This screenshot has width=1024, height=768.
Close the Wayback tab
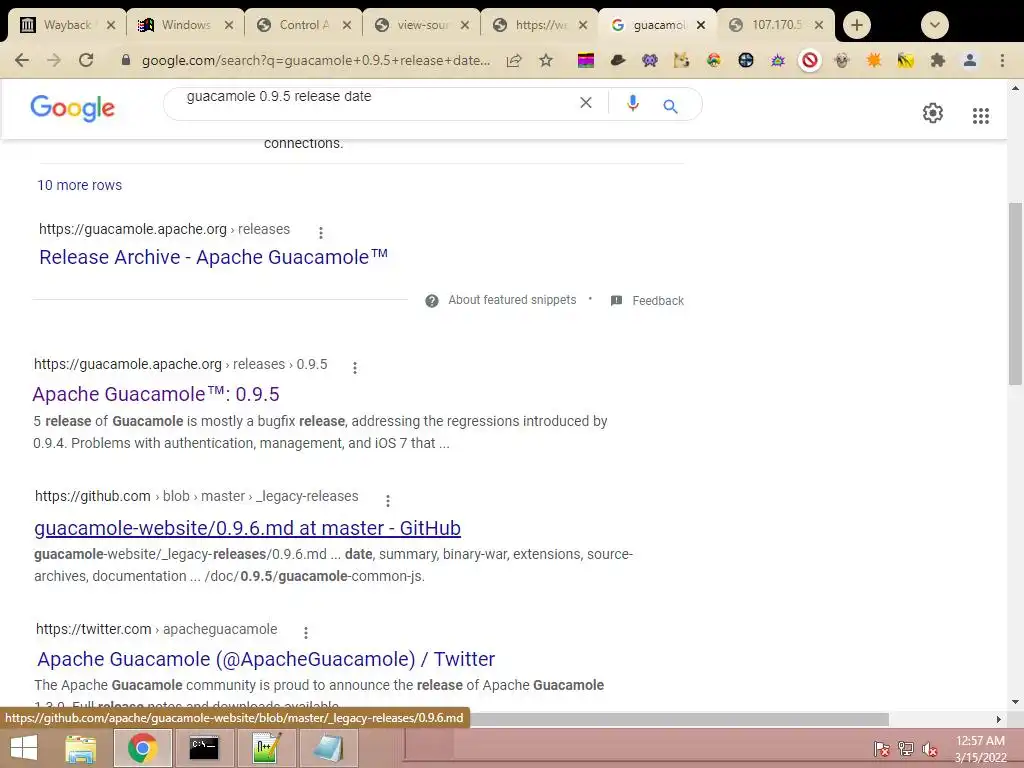click(x=111, y=25)
